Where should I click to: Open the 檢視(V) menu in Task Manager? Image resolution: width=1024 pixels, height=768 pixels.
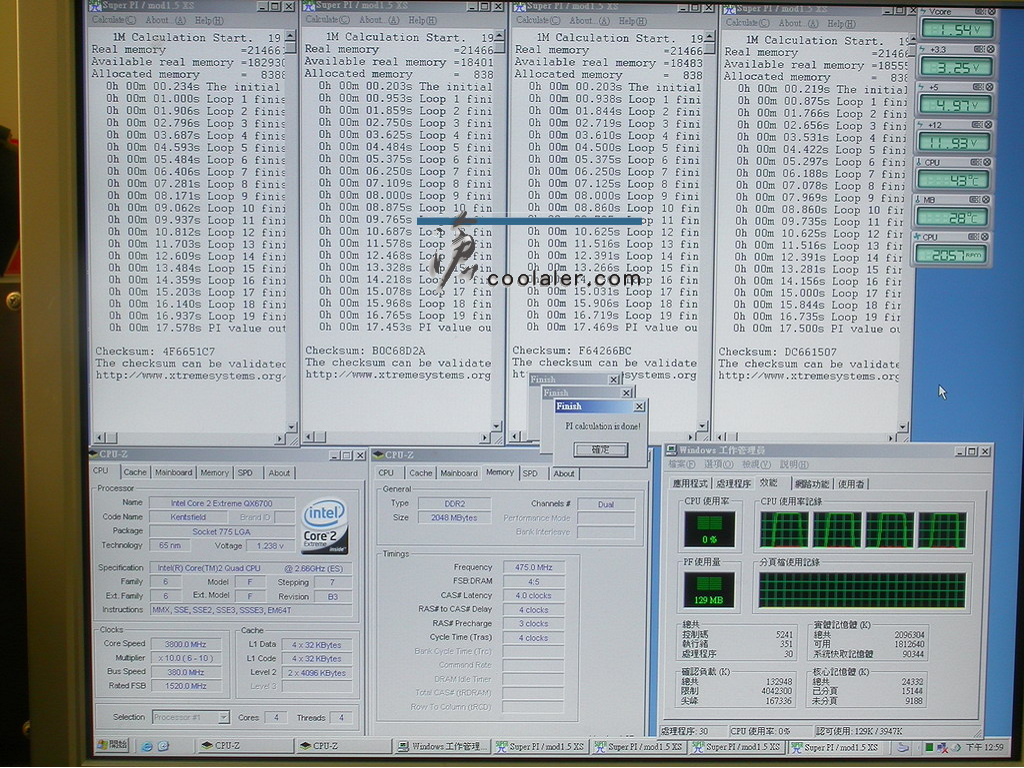(x=756, y=464)
